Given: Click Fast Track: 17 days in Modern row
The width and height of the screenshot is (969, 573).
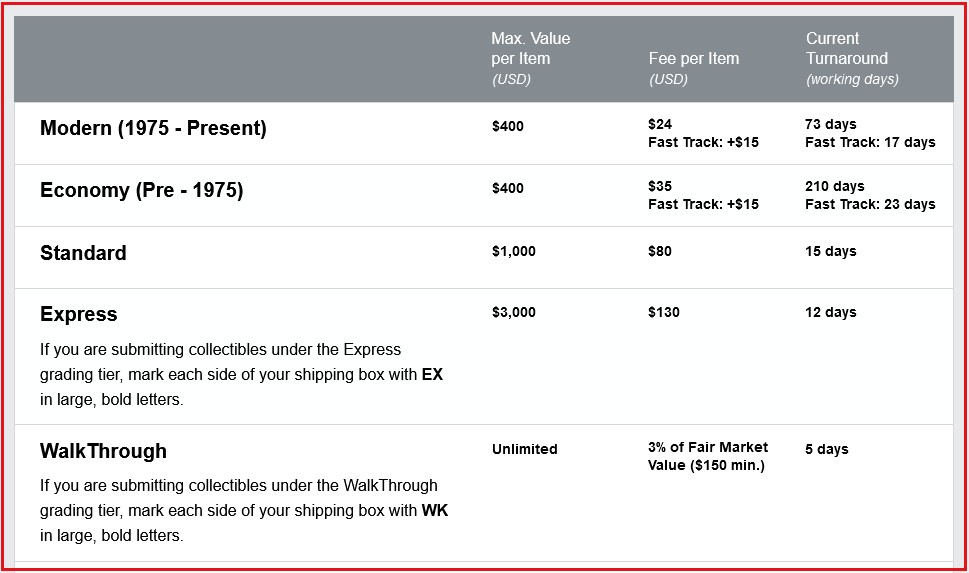Looking at the screenshot, I should (x=870, y=142).
